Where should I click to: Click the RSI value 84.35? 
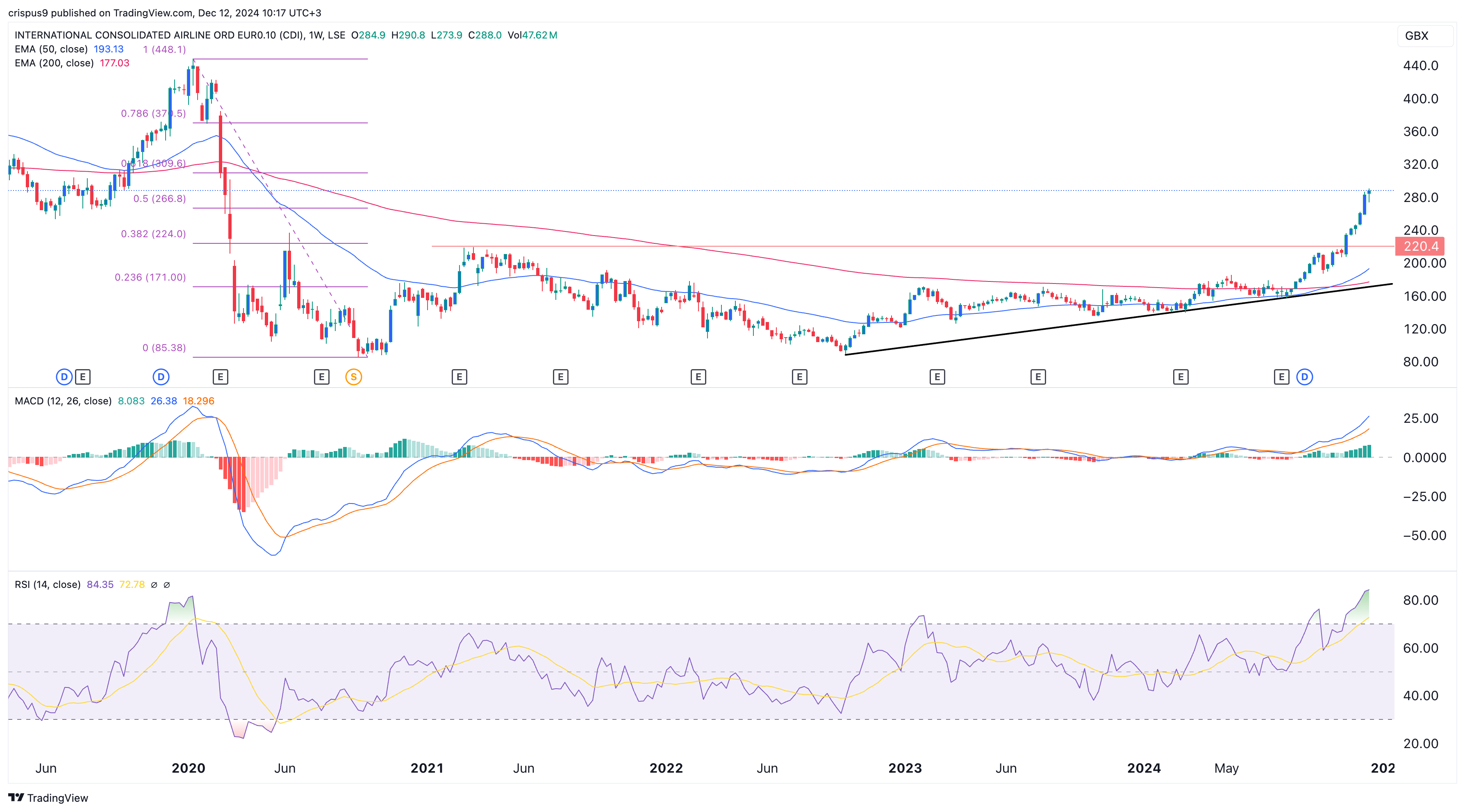click(x=100, y=585)
